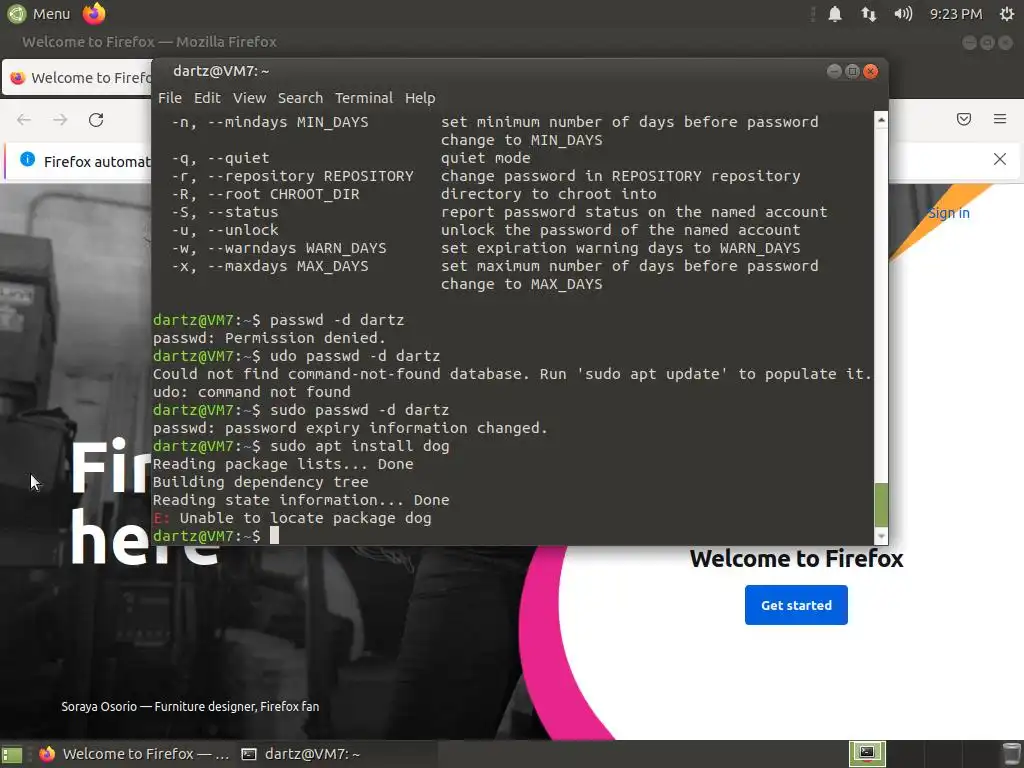Viewport: 1024px width, 768px height.
Task: Click the '-w, --warndays WARN_DAYS' option text
Action: click(279, 248)
